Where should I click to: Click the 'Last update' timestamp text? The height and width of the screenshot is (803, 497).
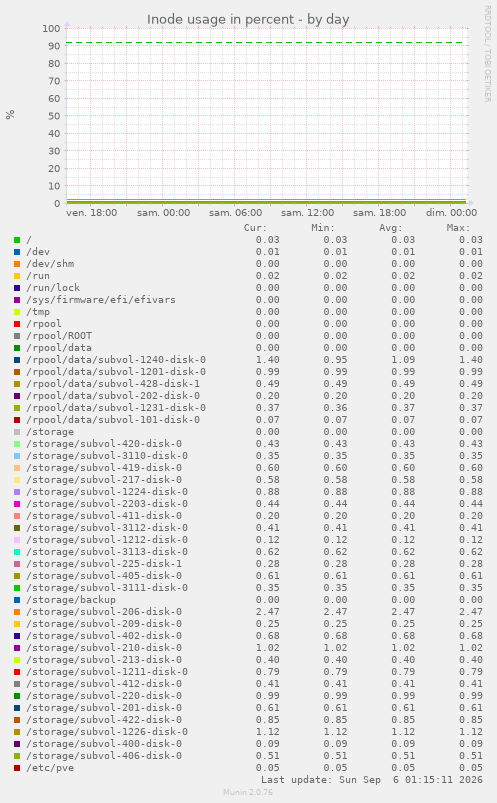[x=372, y=779]
